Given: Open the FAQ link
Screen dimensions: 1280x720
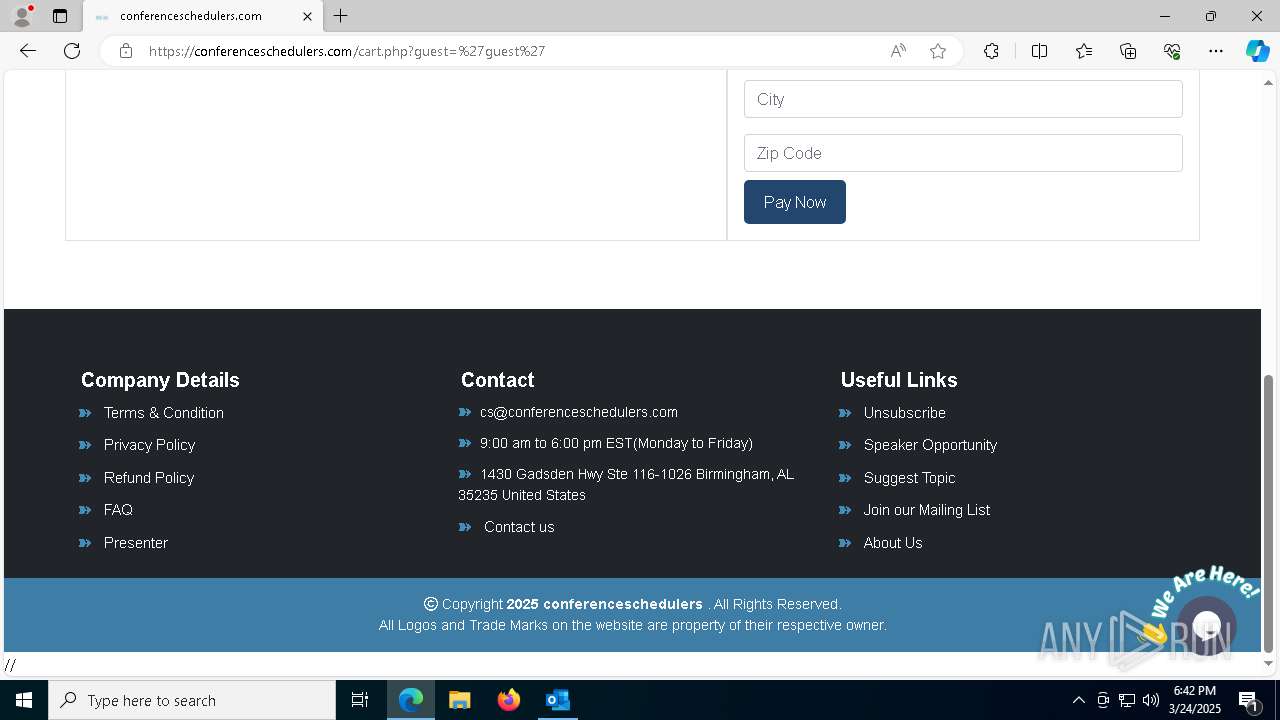Looking at the screenshot, I should click(x=118, y=510).
